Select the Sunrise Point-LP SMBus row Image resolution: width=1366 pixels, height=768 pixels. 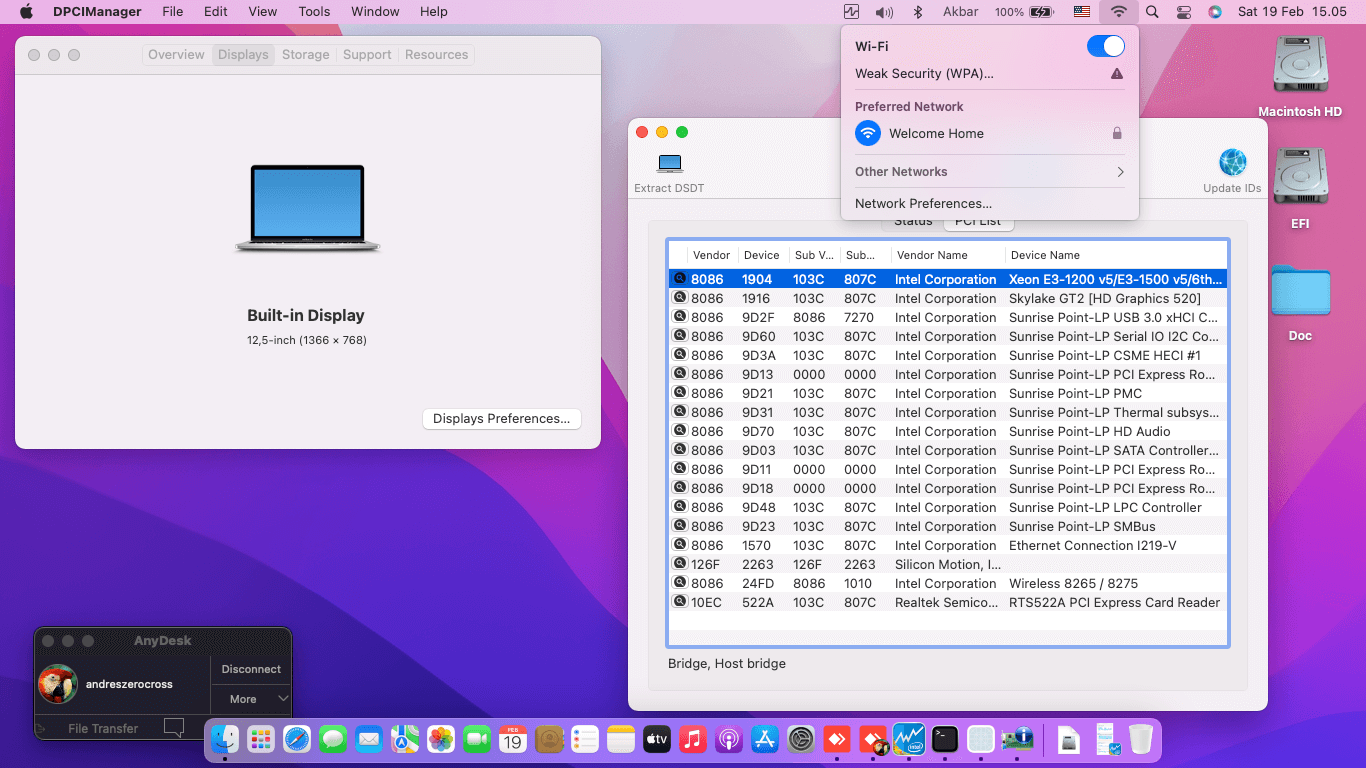pyautogui.click(x=948, y=526)
